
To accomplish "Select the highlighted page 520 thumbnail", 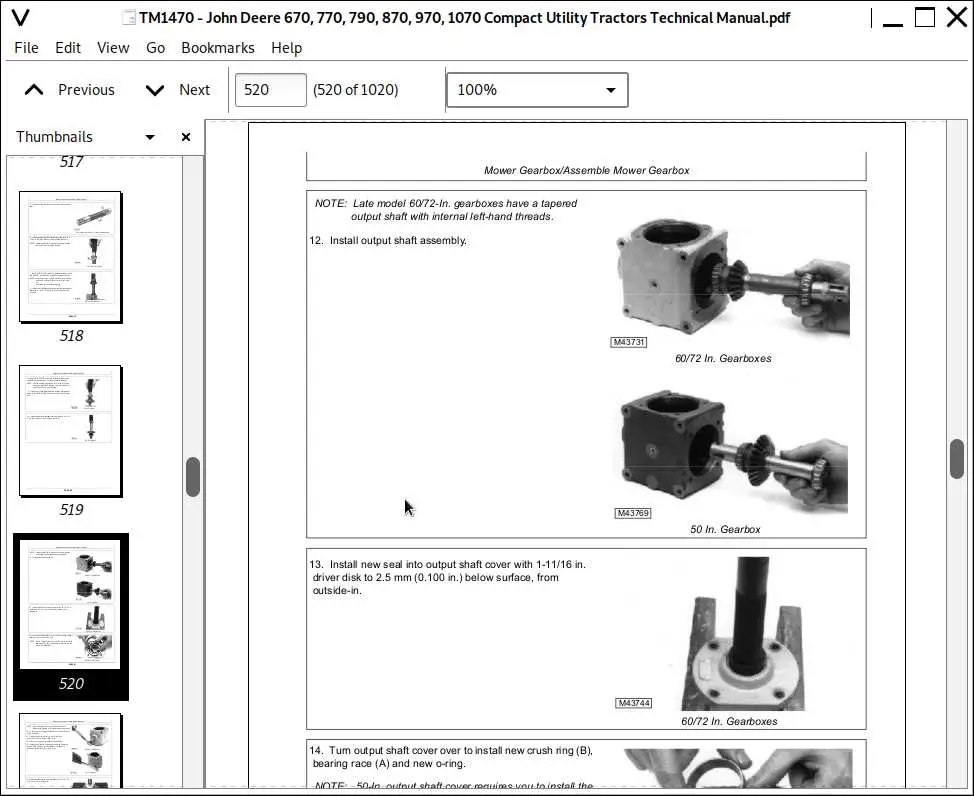I will pyautogui.click(x=70, y=605).
